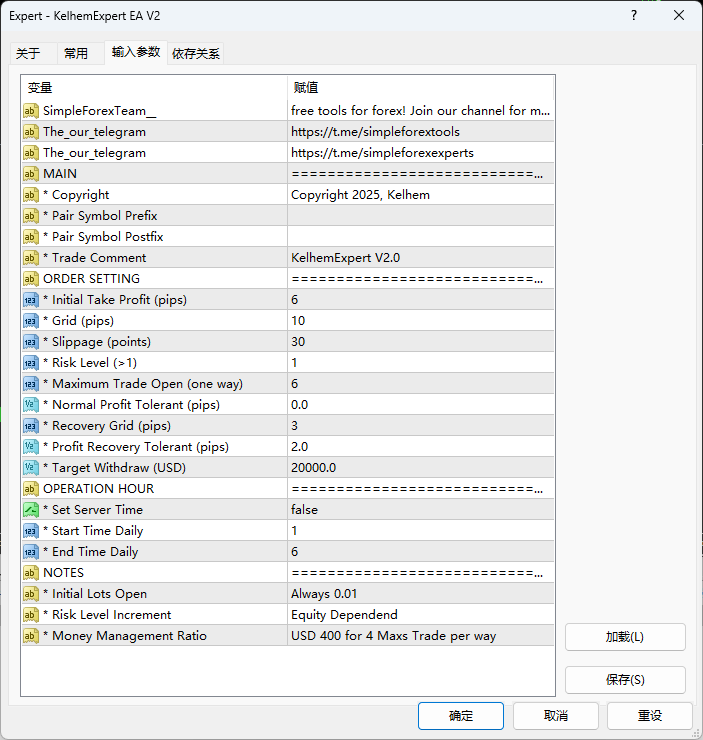Image resolution: width=703 pixels, height=740 pixels.
Task: Click the help question mark in title bar
Action: point(634,16)
